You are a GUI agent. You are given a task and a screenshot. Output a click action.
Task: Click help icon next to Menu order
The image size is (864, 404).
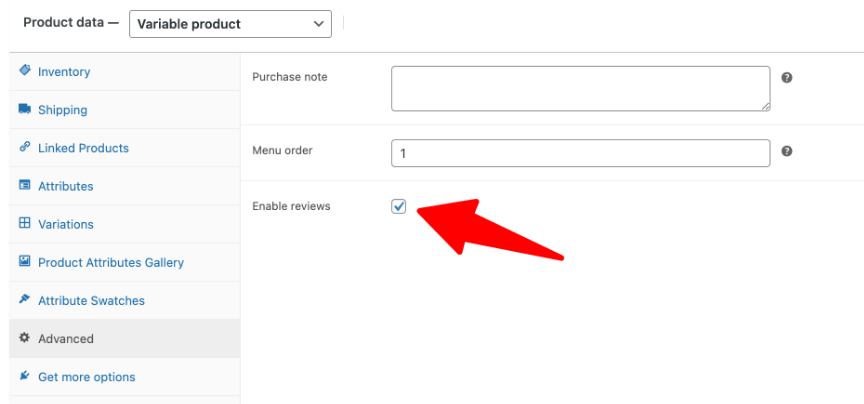pos(787,152)
